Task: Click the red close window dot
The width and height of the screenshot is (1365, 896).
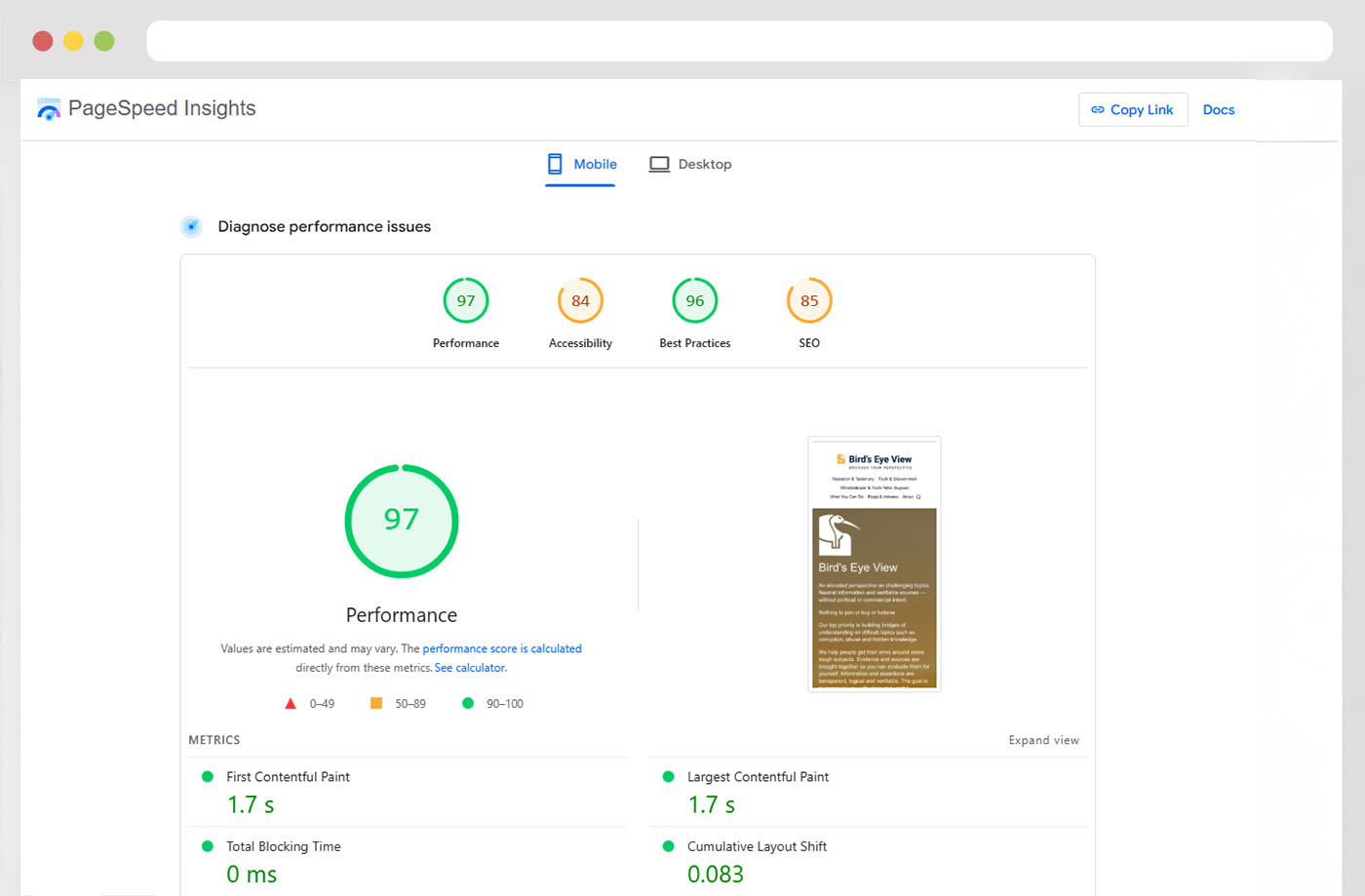Action: click(43, 41)
